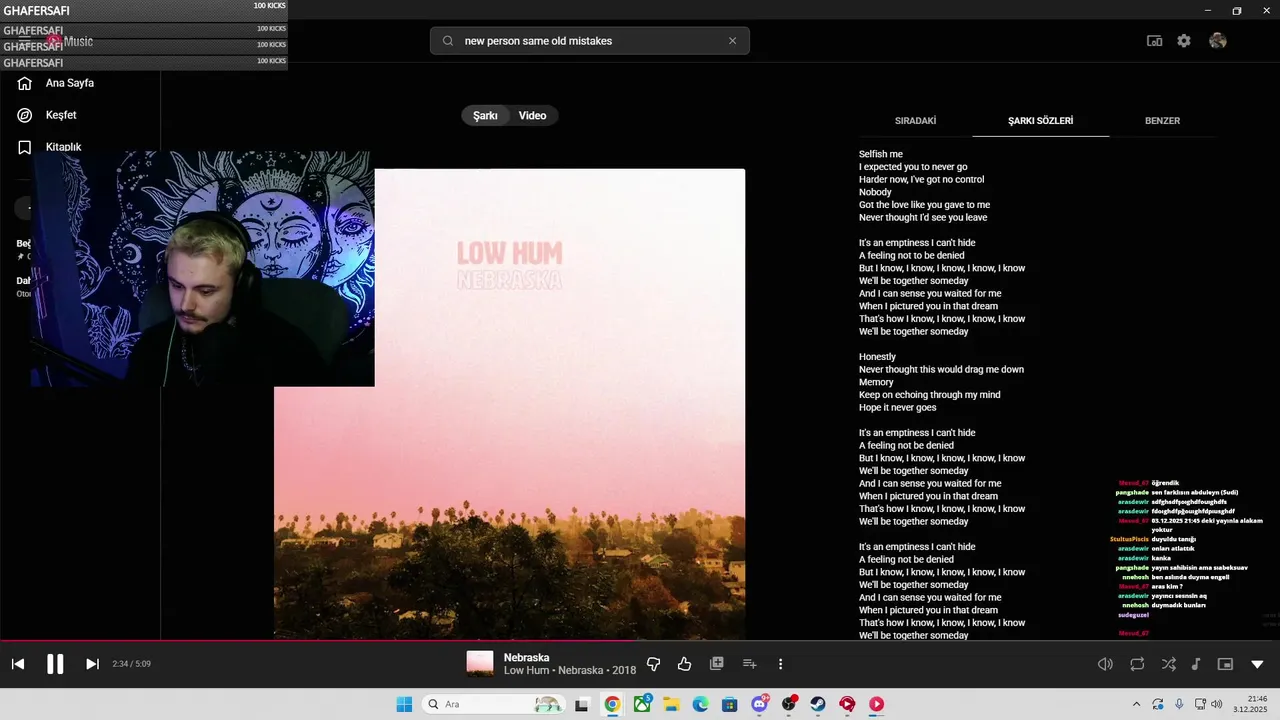1280x720 pixels.
Task: Switch to Şarkı mode
Action: [x=485, y=116]
